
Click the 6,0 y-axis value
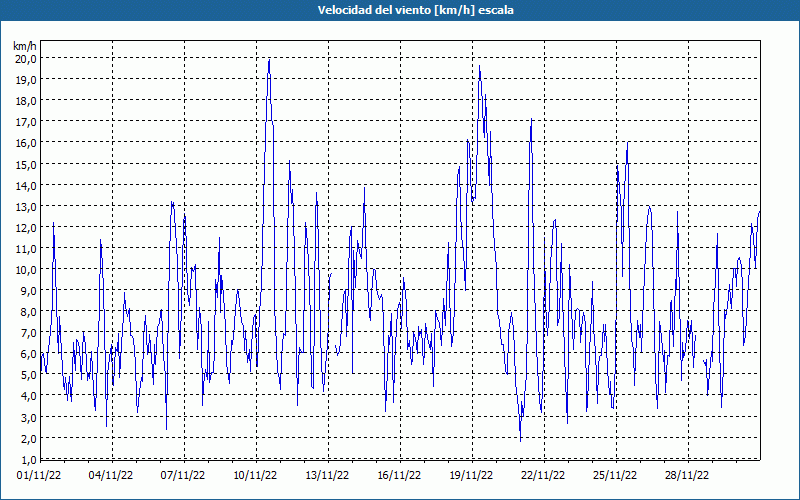coord(29,354)
